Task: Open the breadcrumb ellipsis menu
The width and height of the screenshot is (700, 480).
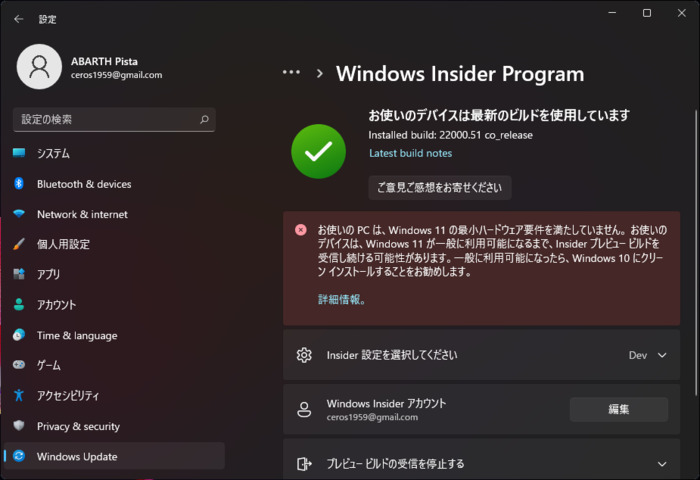Action: pyautogui.click(x=292, y=72)
